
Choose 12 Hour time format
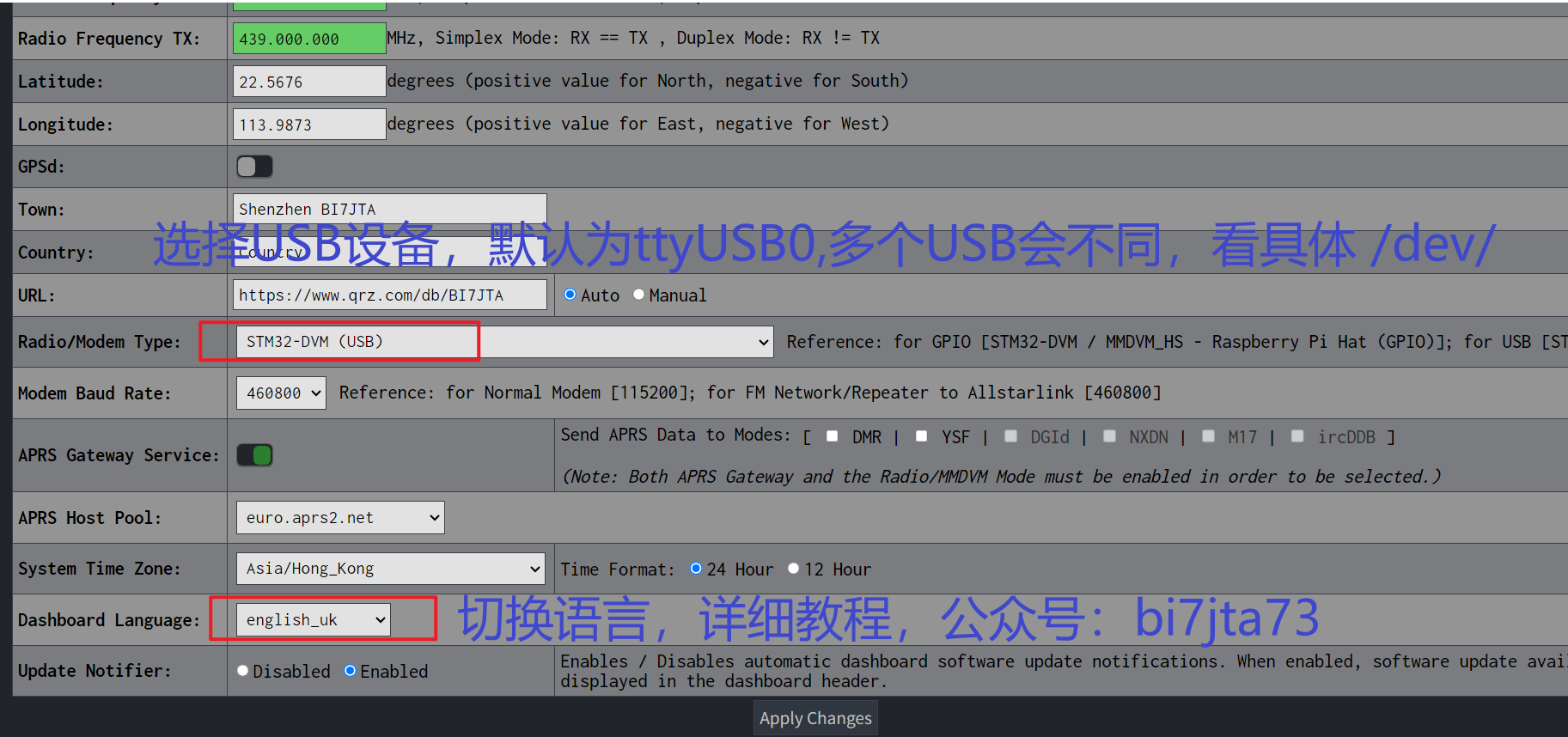click(x=794, y=569)
